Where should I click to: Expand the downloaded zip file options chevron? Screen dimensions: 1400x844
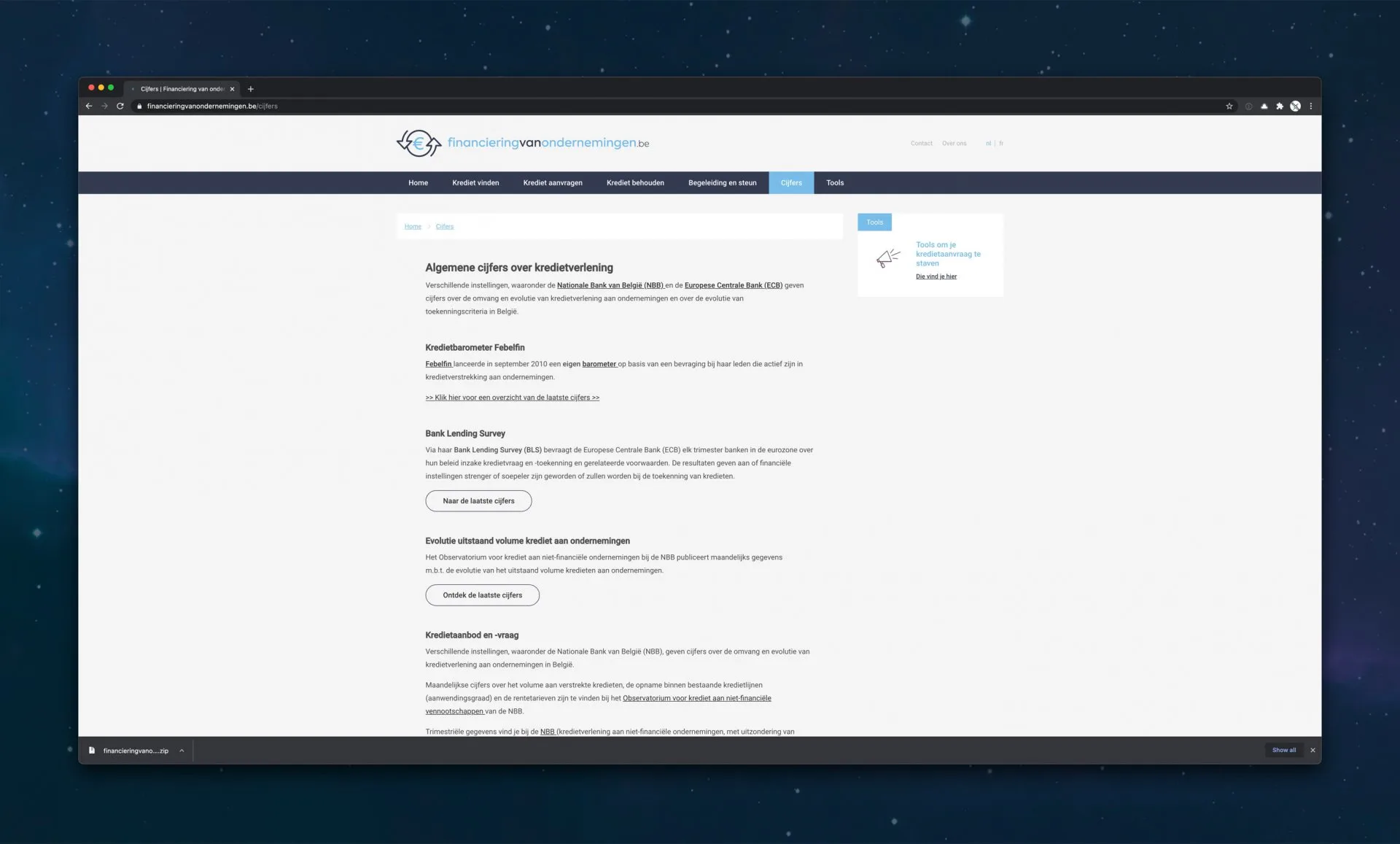182,751
